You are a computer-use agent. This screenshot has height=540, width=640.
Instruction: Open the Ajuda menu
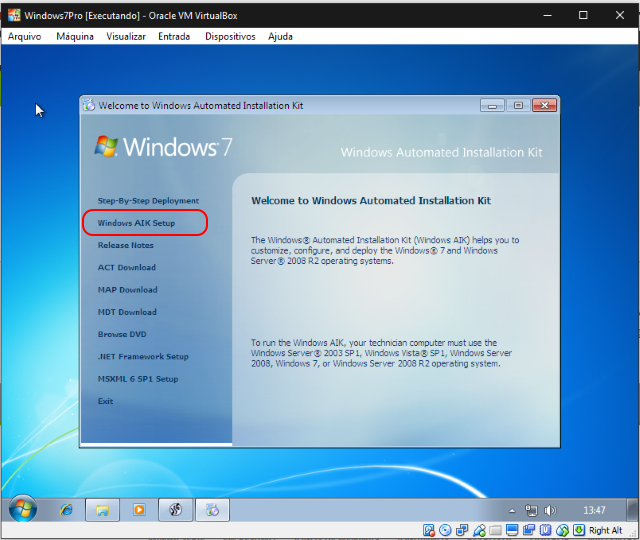(x=280, y=36)
